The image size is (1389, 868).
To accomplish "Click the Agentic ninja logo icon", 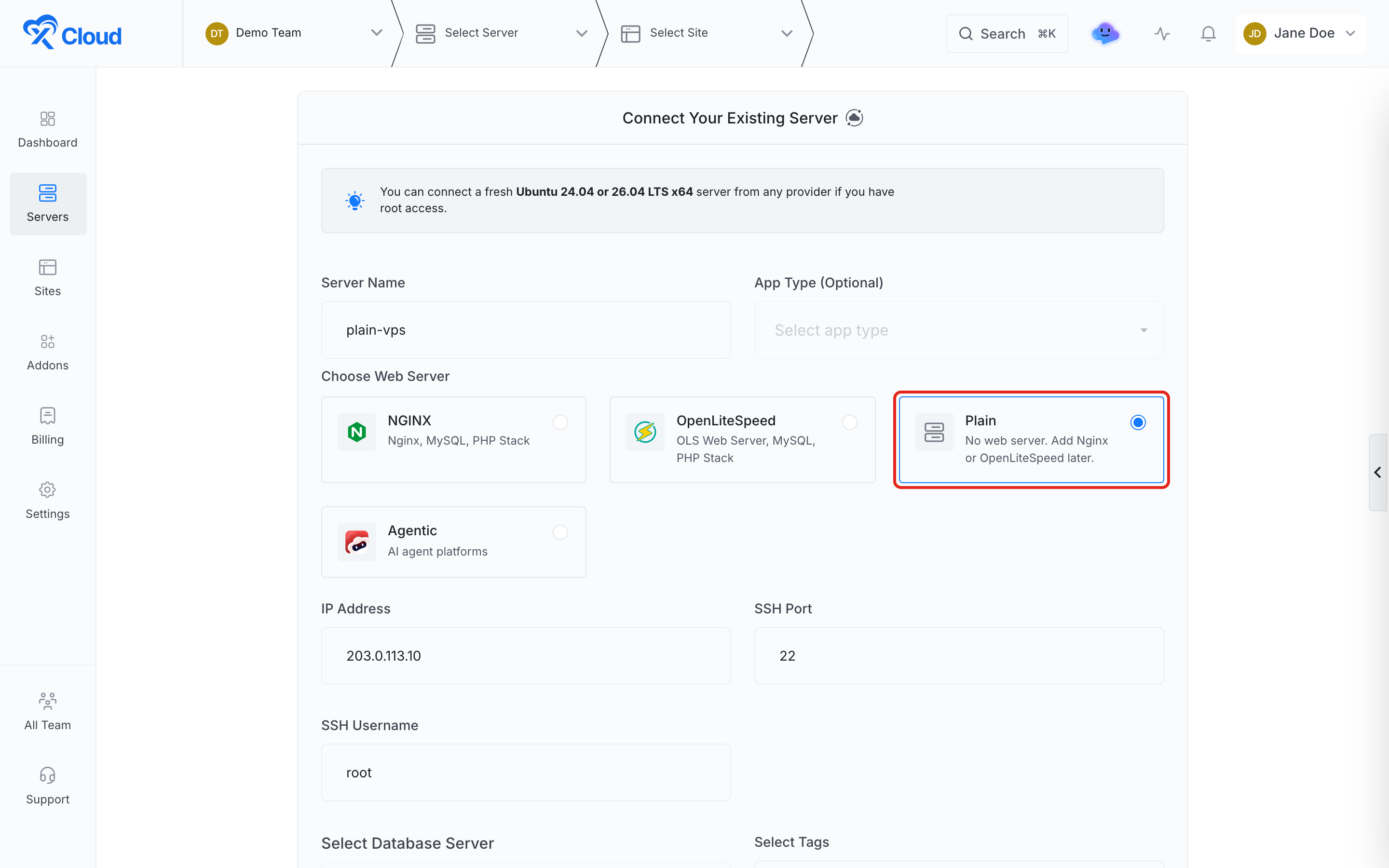I will click(x=356, y=542).
